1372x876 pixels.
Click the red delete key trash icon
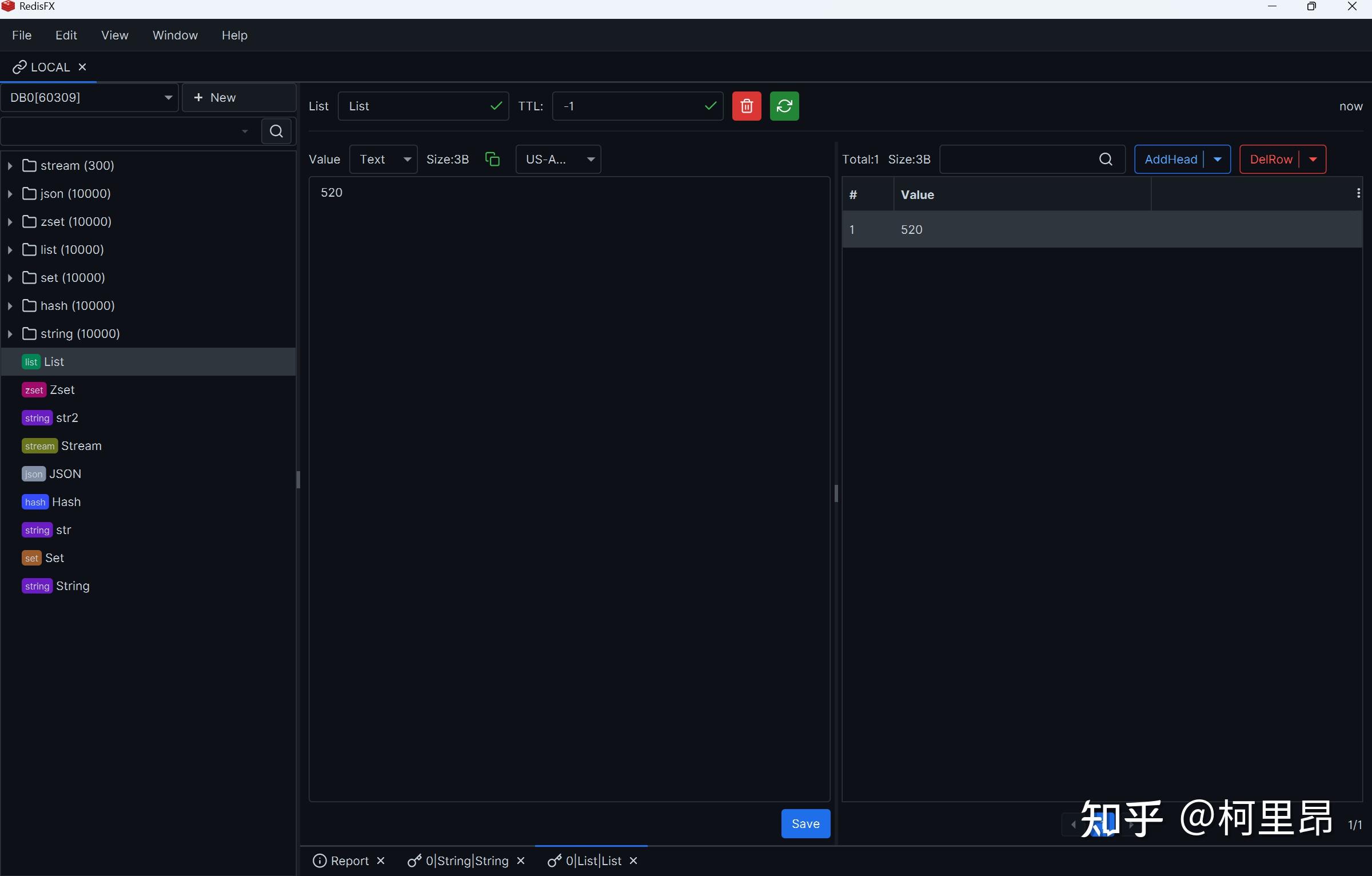(746, 106)
